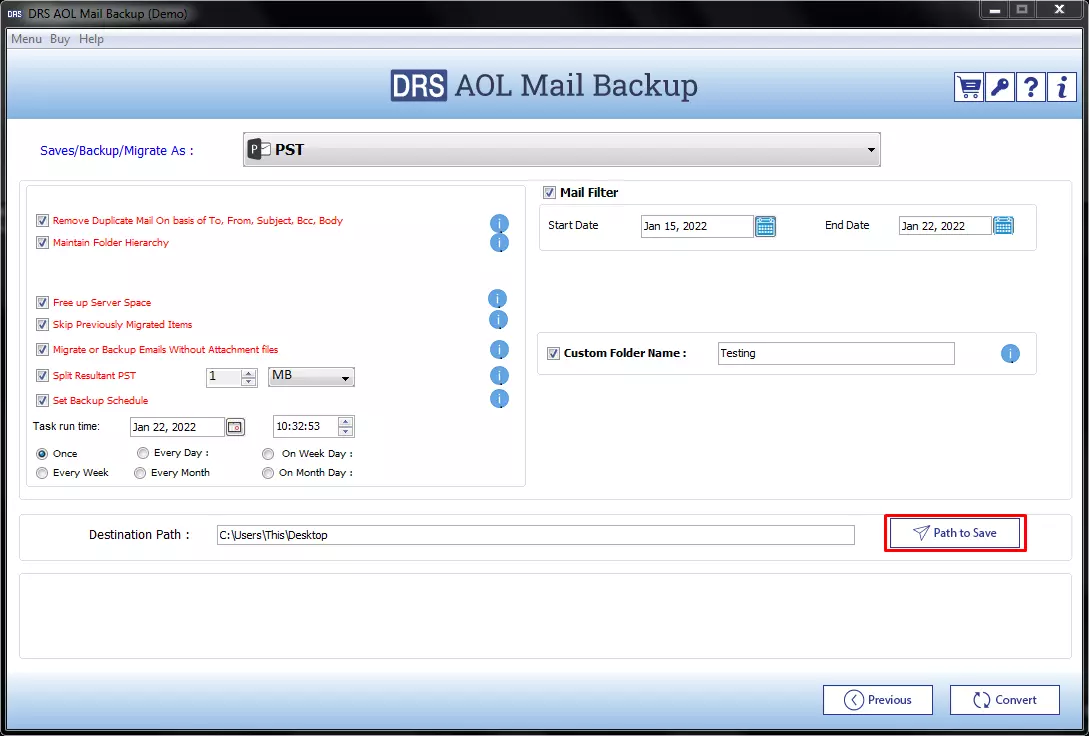This screenshot has width=1089, height=736.
Task: Toggle Free up Server Space checkbox
Action: pyautogui.click(x=42, y=303)
